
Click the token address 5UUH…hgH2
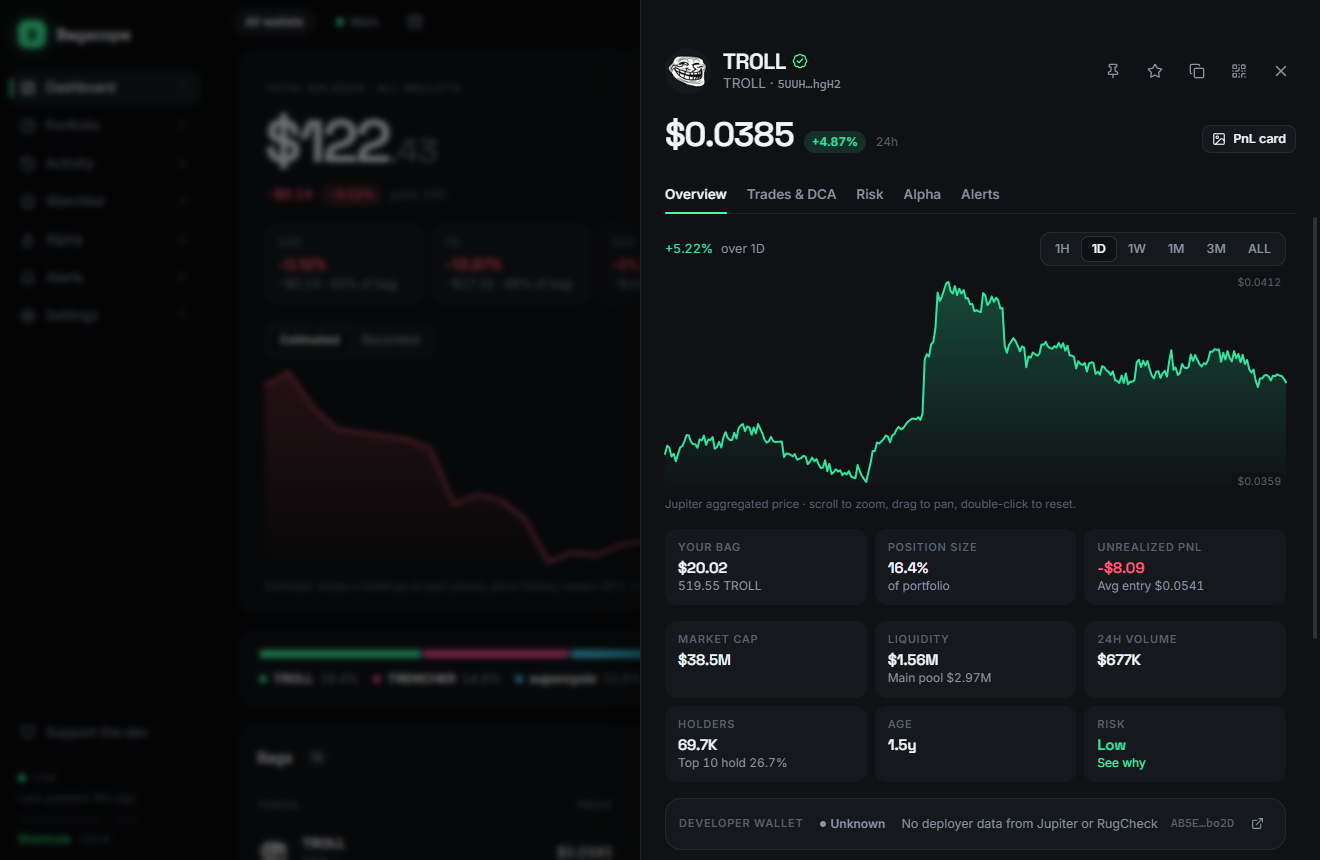809,84
